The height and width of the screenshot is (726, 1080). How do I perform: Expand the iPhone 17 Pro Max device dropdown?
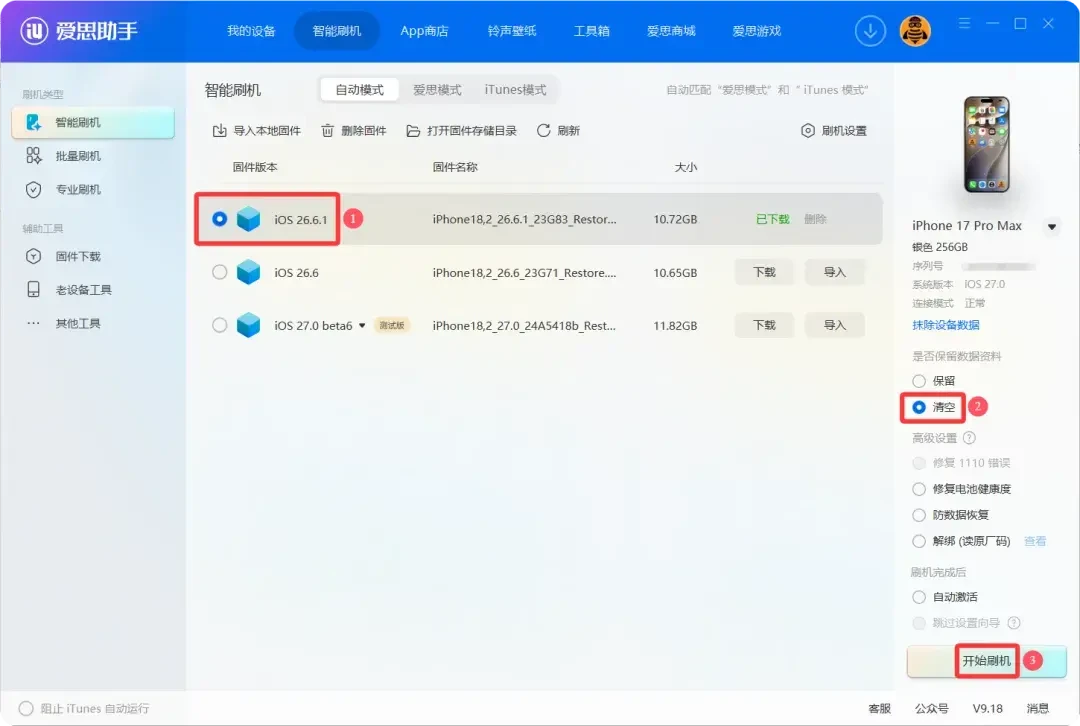(x=1052, y=227)
